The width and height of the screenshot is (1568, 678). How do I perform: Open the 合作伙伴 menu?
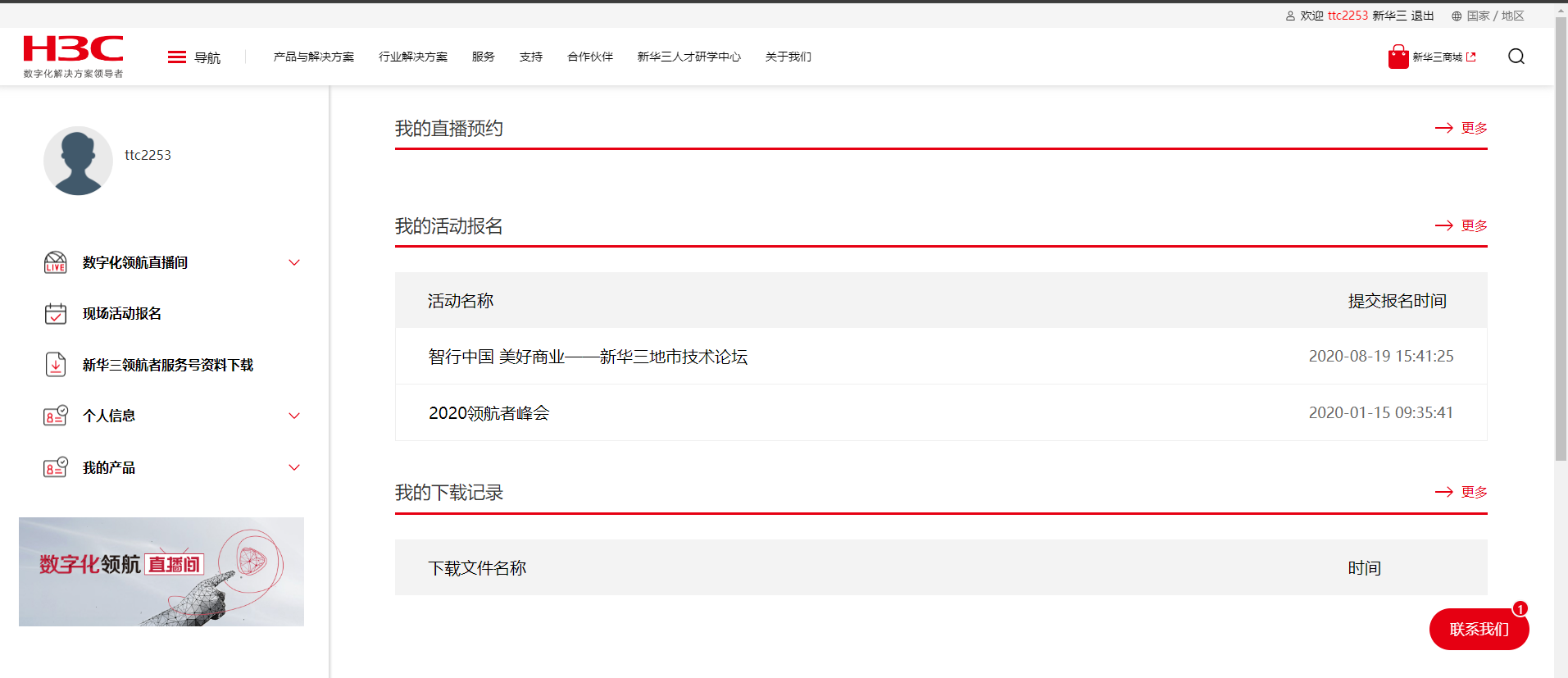[x=590, y=57]
